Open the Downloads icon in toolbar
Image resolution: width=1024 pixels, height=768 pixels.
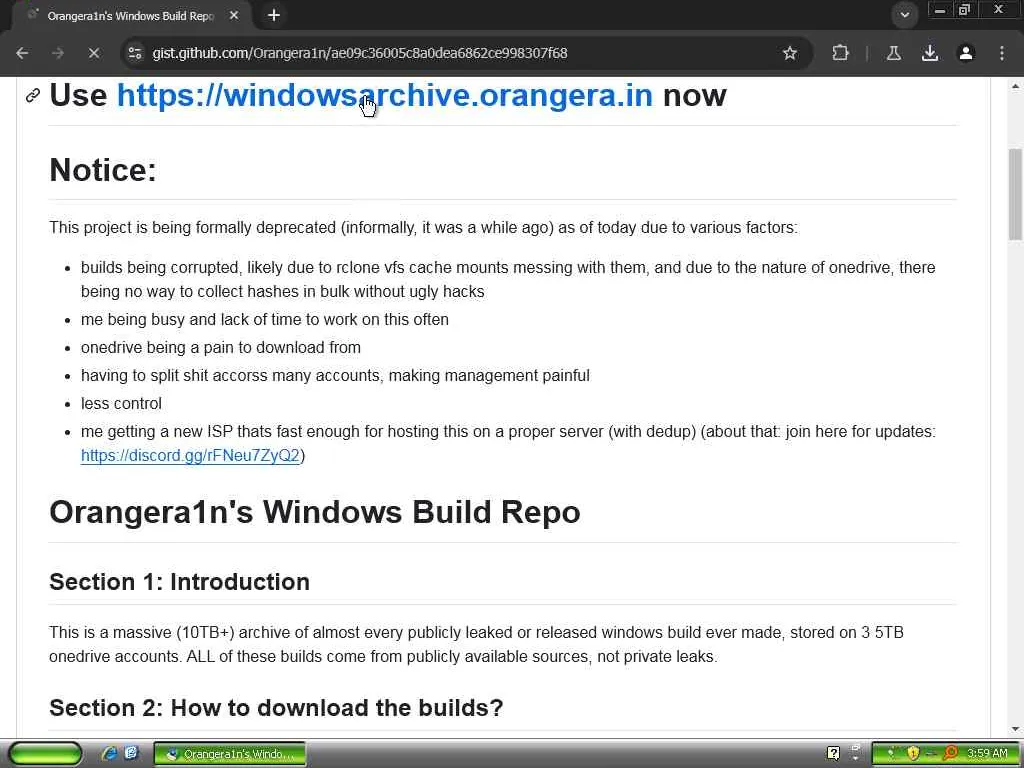tap(930, 53)
